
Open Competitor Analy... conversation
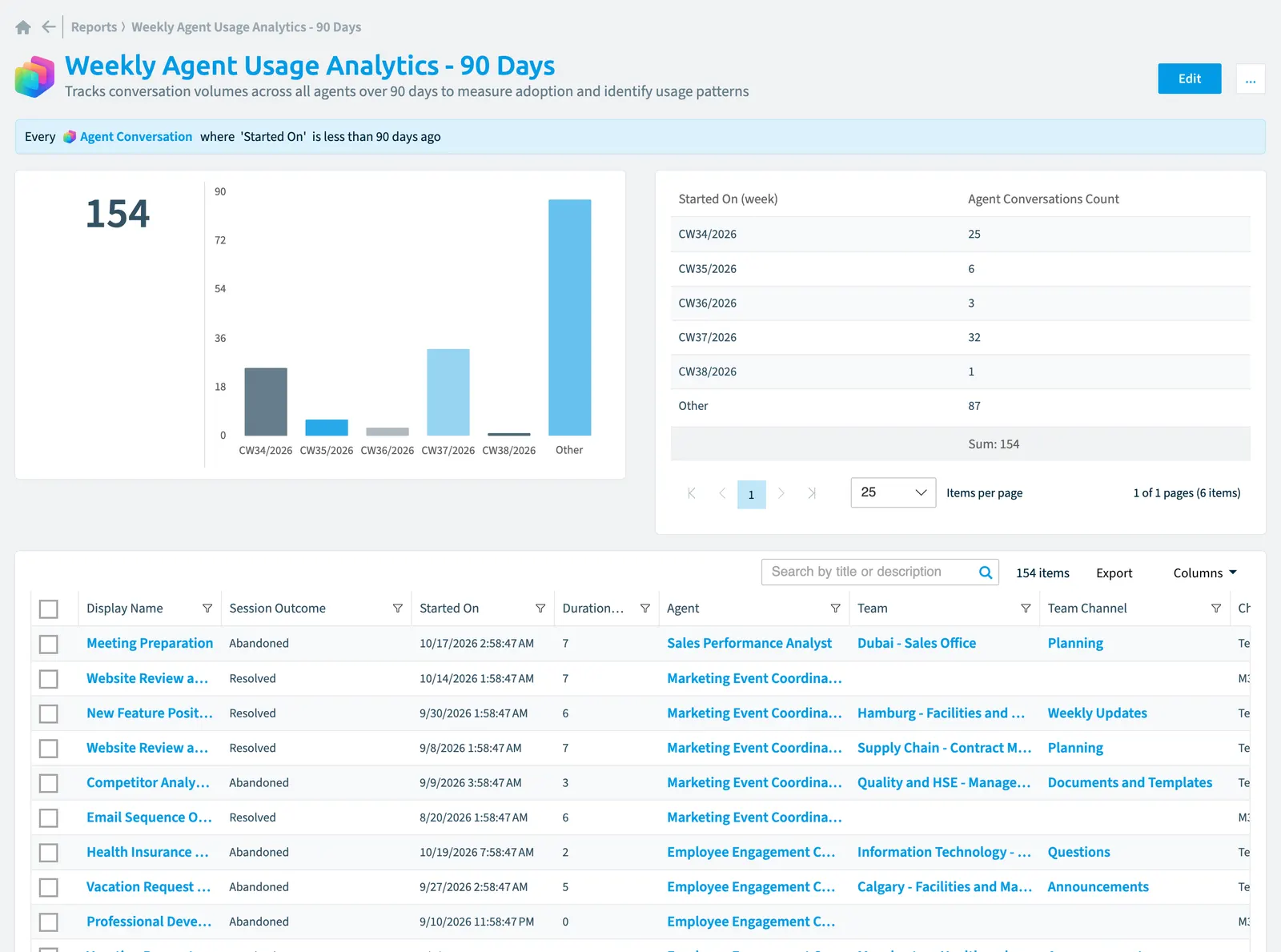click(x=148, y=782)
